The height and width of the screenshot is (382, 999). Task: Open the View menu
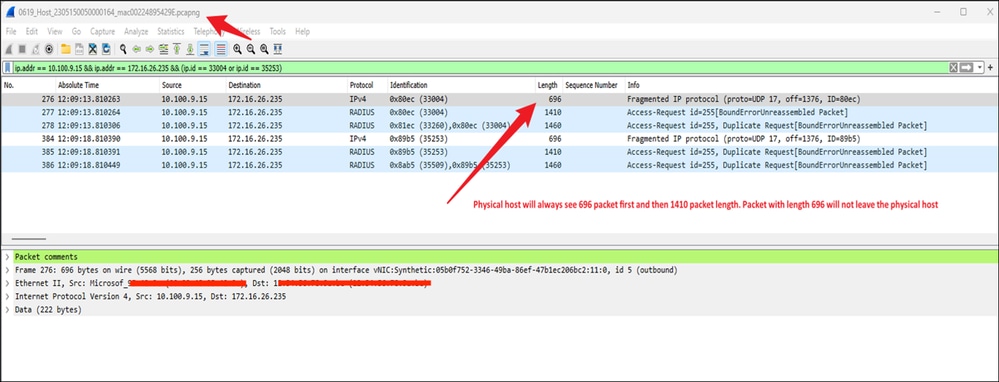point(55,31)
